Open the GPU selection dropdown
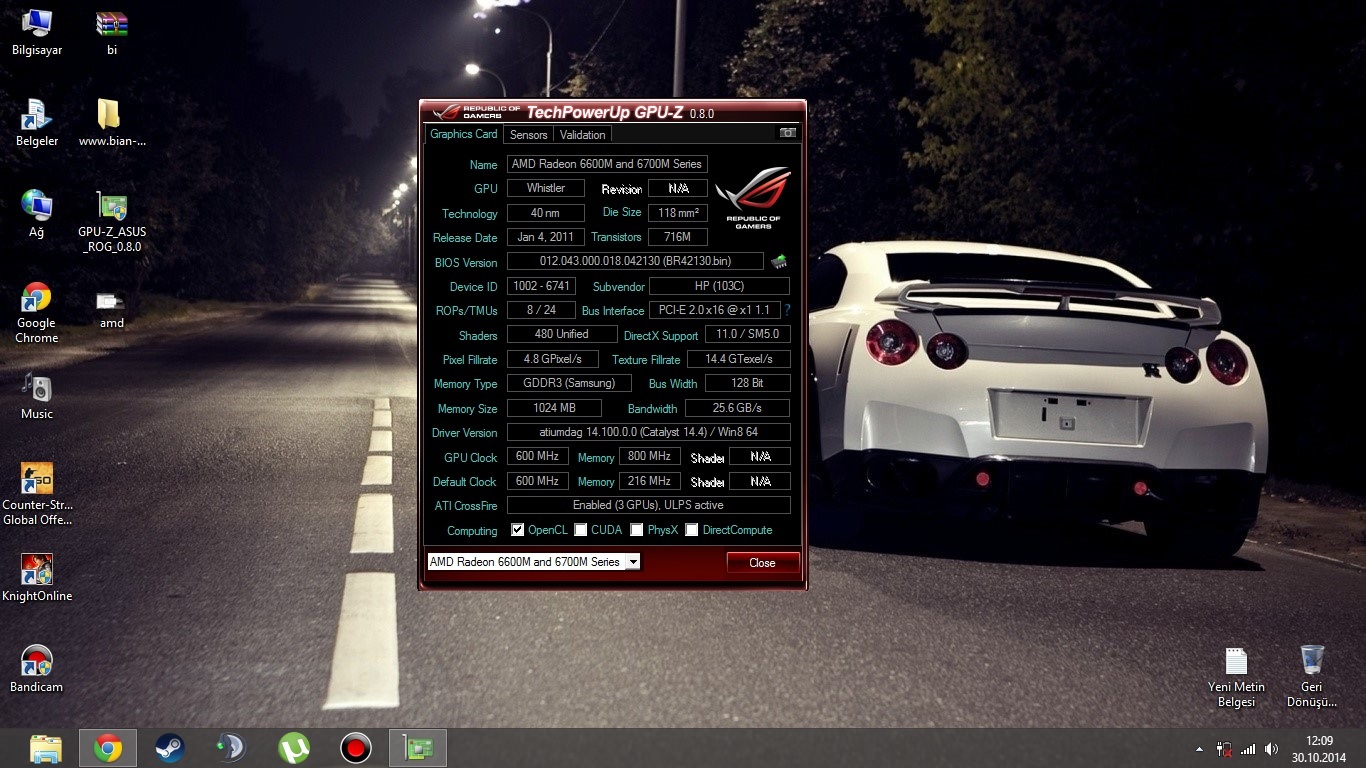This screenshot has width=1366, height=768. point(533,562)
